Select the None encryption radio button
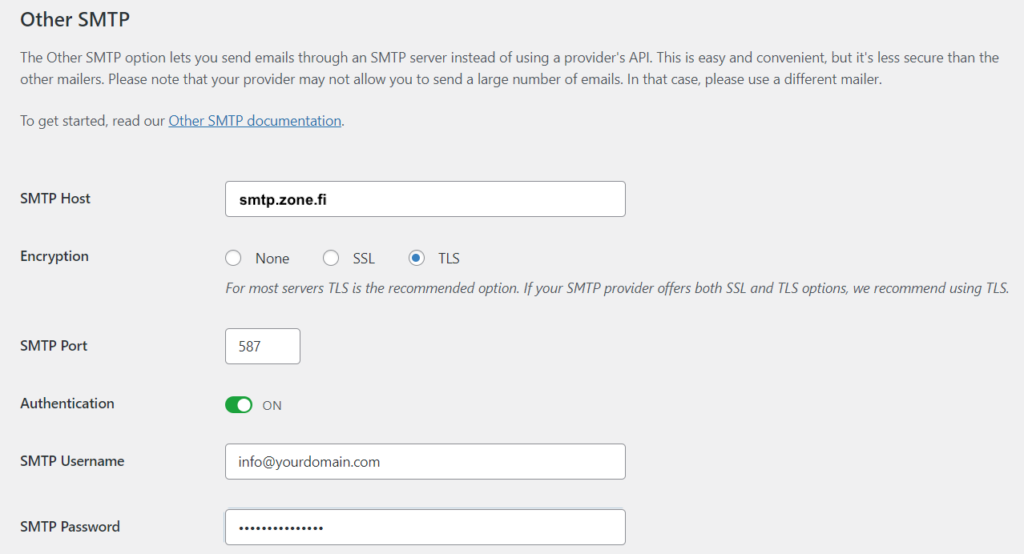 tap(234, 258)
